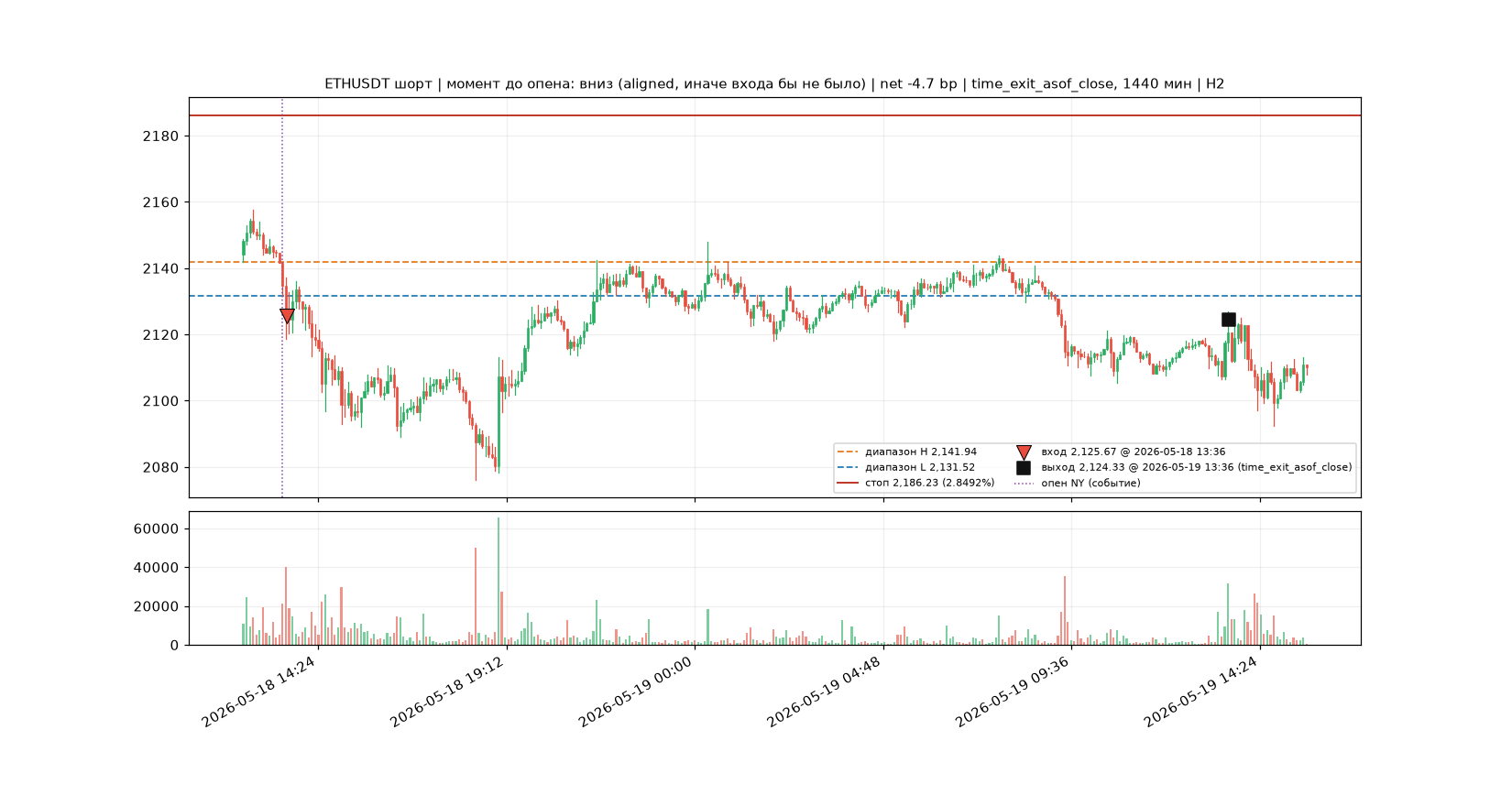
Task: Click the blue dashed line sample in the legend
Action: (849, 467)
